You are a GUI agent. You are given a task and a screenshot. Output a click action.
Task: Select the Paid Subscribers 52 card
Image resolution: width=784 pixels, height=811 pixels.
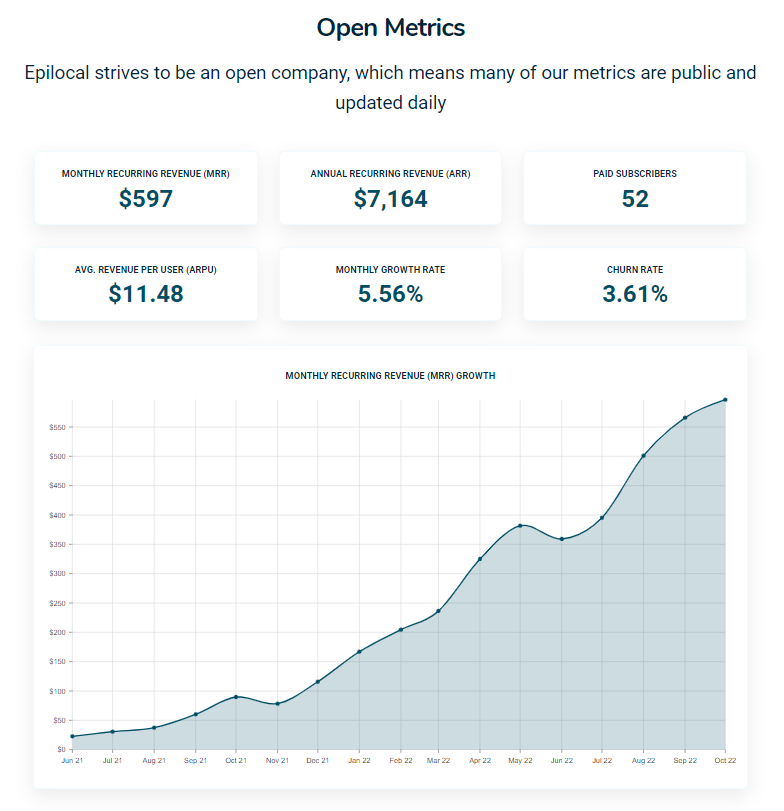coord(635,188)
